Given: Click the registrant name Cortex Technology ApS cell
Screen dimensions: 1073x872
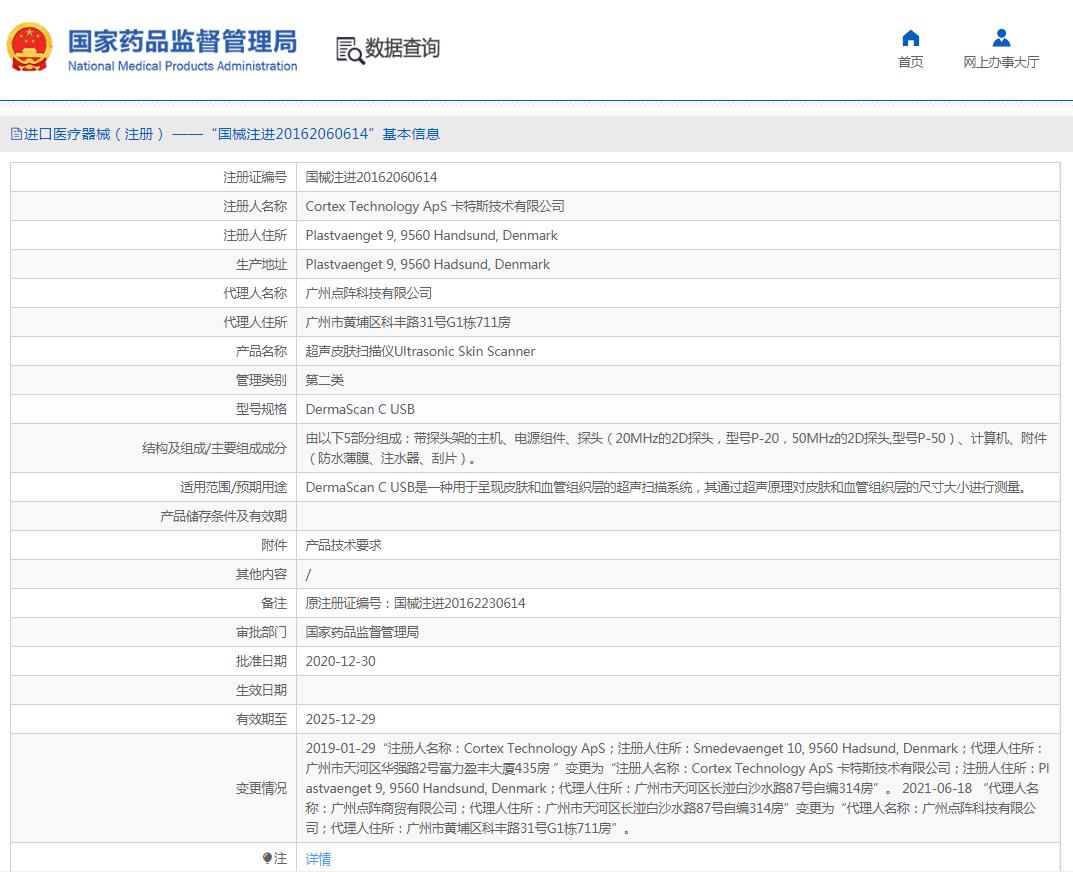Looking at the screenshot, I should [435, 206].
